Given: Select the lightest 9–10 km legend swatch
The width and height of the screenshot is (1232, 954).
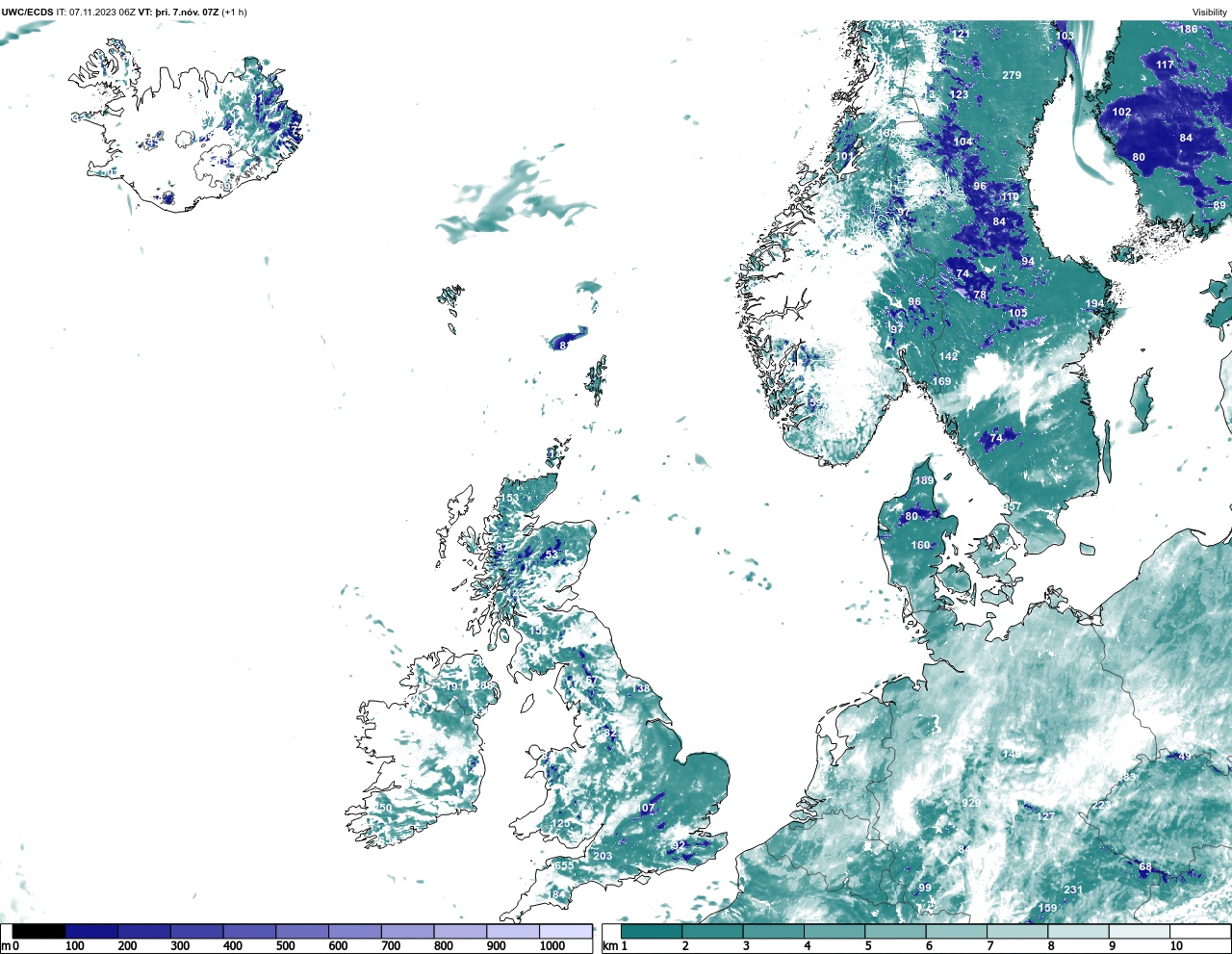Looking at the screenshot, I should pos(1141,931).
